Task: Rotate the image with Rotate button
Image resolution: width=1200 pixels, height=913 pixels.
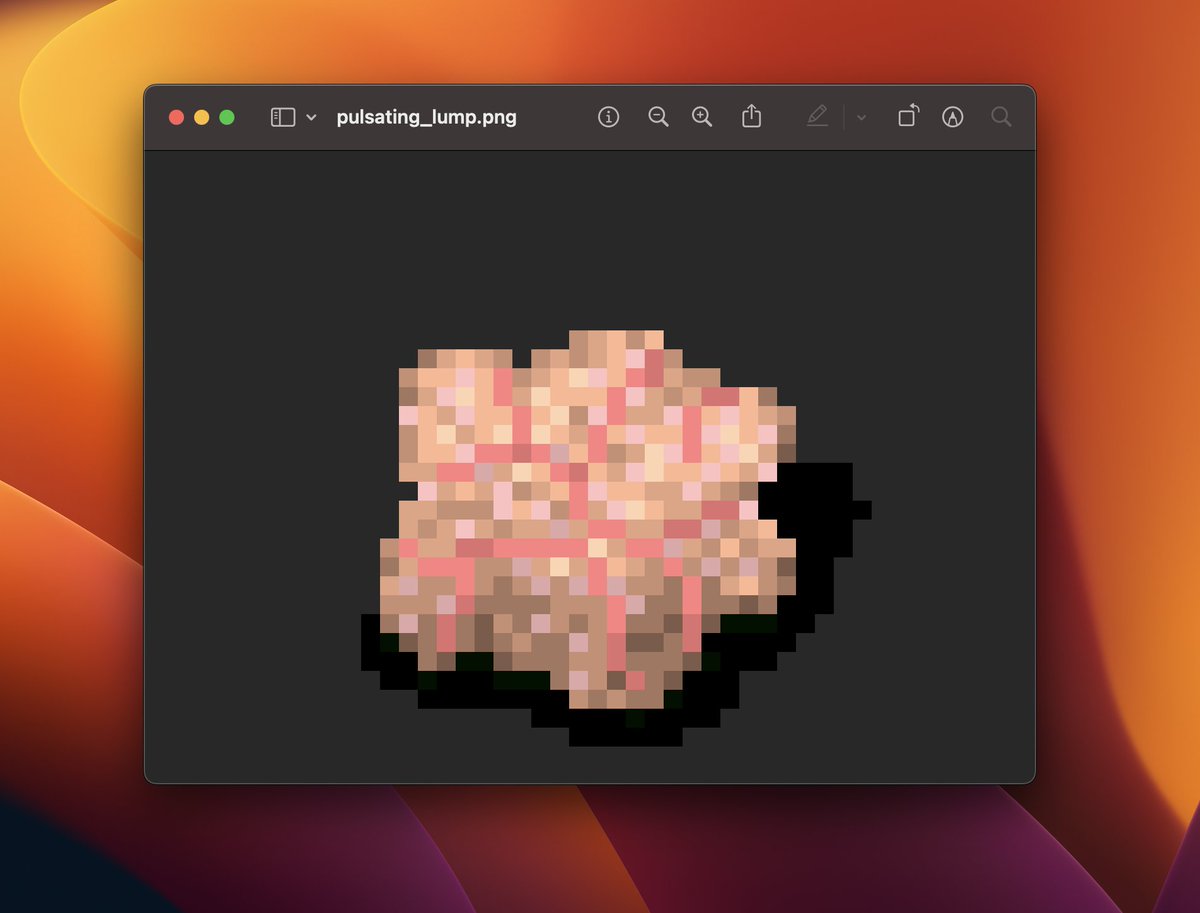Action: tap(908, 117)
